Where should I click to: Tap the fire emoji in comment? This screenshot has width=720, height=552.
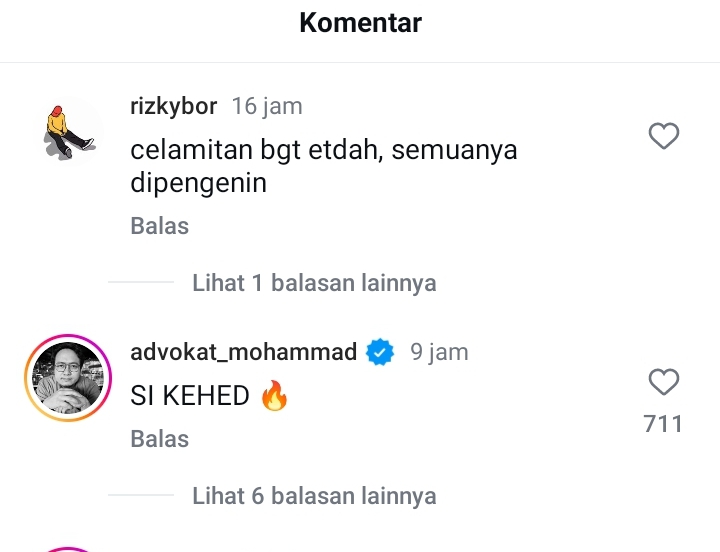click(x=275, y=395)
